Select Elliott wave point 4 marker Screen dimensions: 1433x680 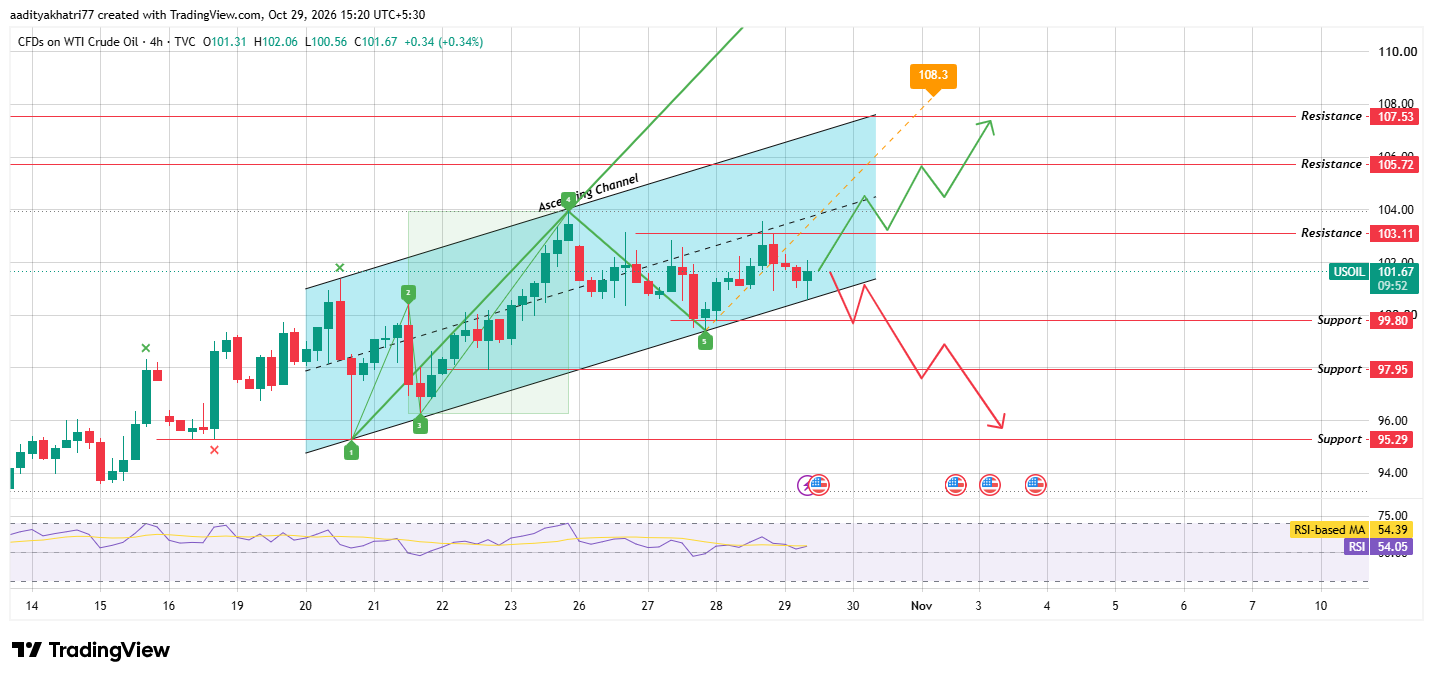click(x=568, y=199)
